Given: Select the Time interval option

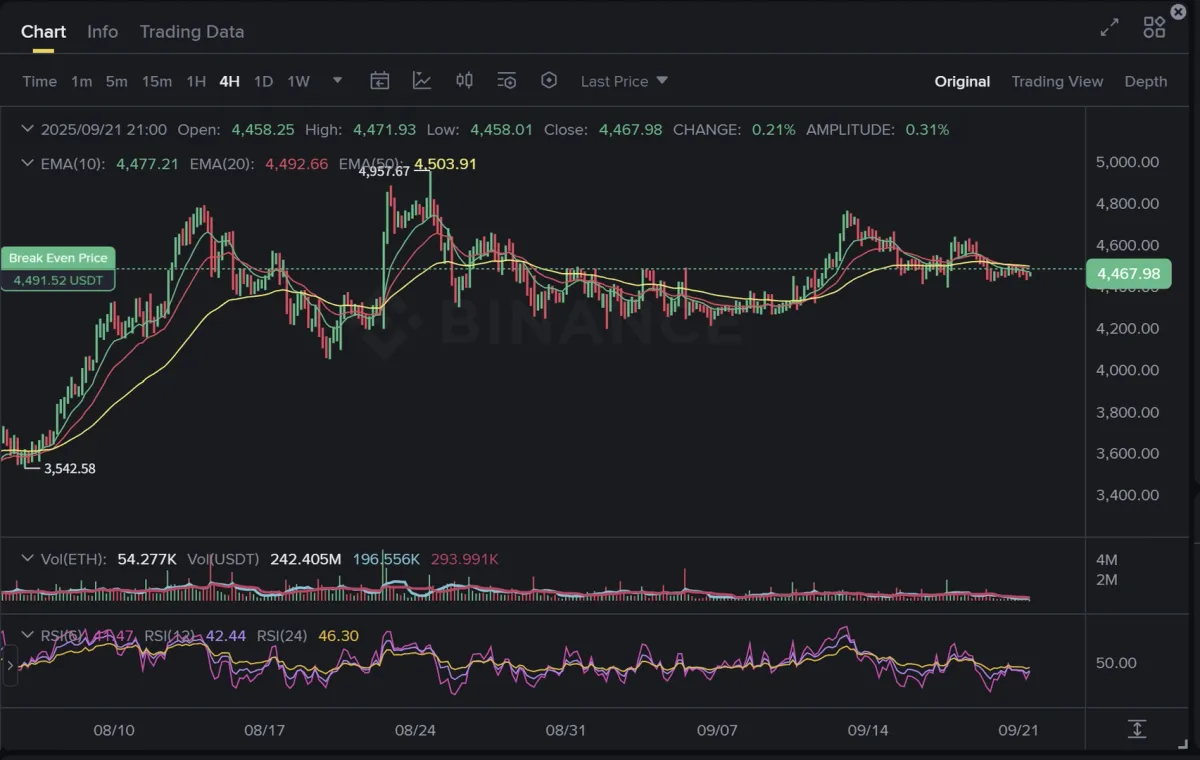Looking at the screenshot, I should pos(39,81).
